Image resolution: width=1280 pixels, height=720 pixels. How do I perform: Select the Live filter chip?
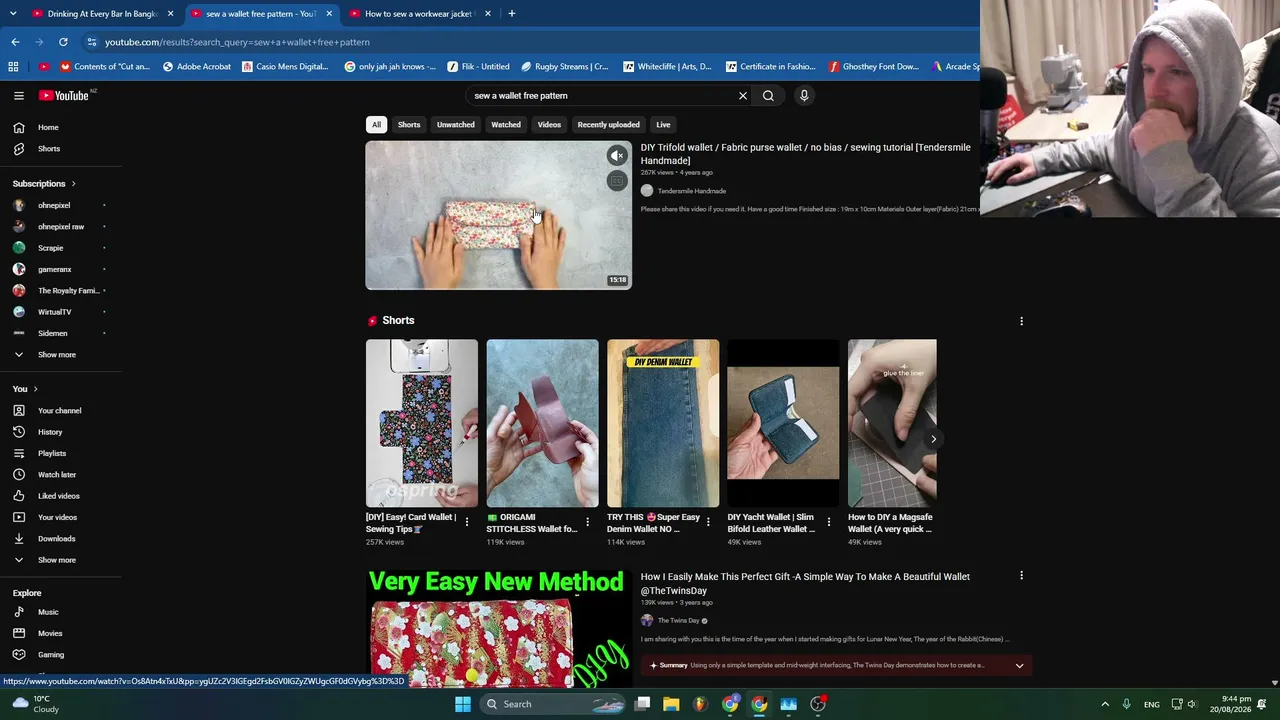tap(663, 125)
